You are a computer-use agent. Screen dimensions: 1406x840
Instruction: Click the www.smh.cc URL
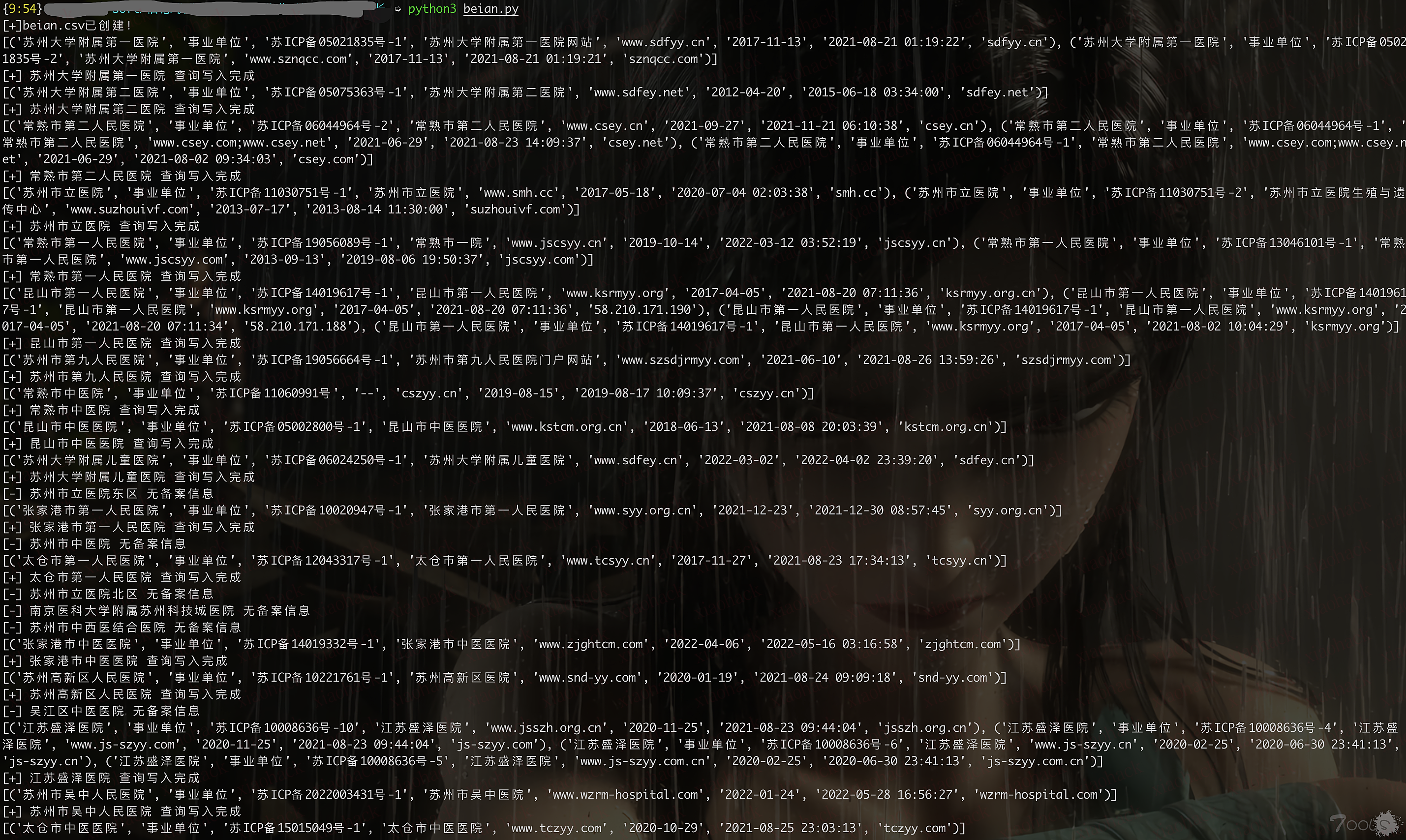tap(518, 192)
